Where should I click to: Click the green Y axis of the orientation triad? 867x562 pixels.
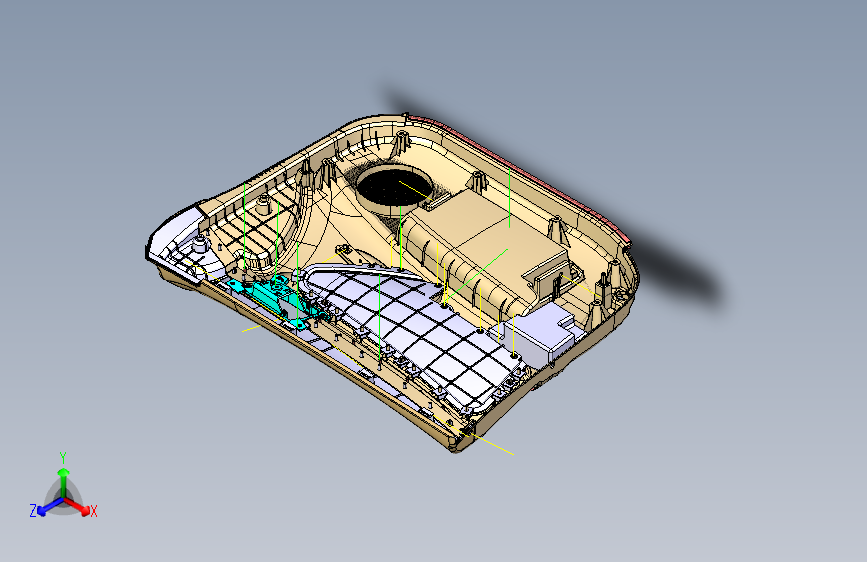[x=64, y=482]
